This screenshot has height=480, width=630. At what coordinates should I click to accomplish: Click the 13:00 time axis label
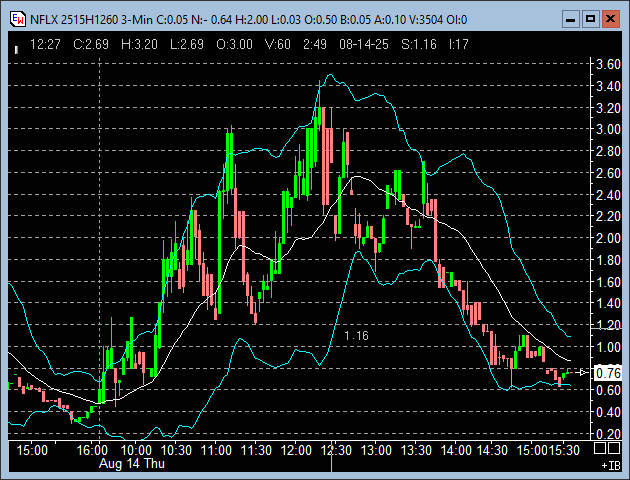376,450
